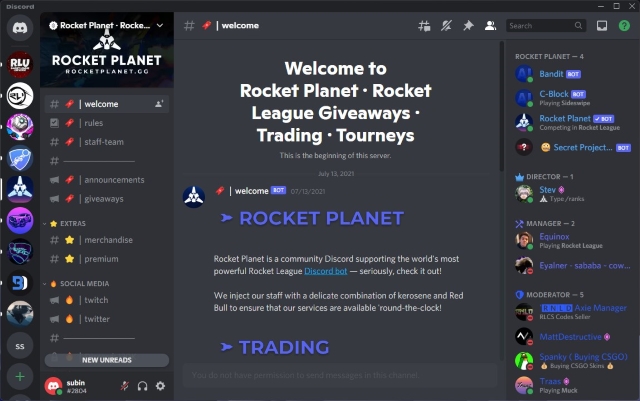Image resolution: width=640 pixels, height=401 pixels.
Task: Toggle the member list panel
Action: (490, 26)
